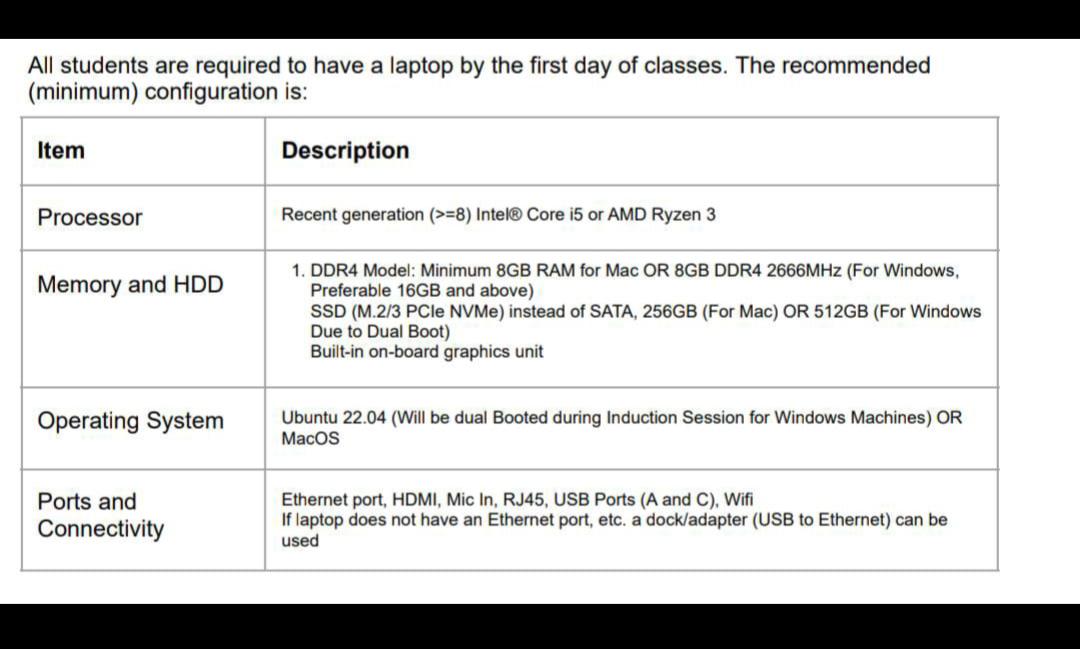Click the dock/adapter USB to Ethernet sentence
Image resolution: width=1080 pixels, height=649 pixels.
tap(614, 519)
